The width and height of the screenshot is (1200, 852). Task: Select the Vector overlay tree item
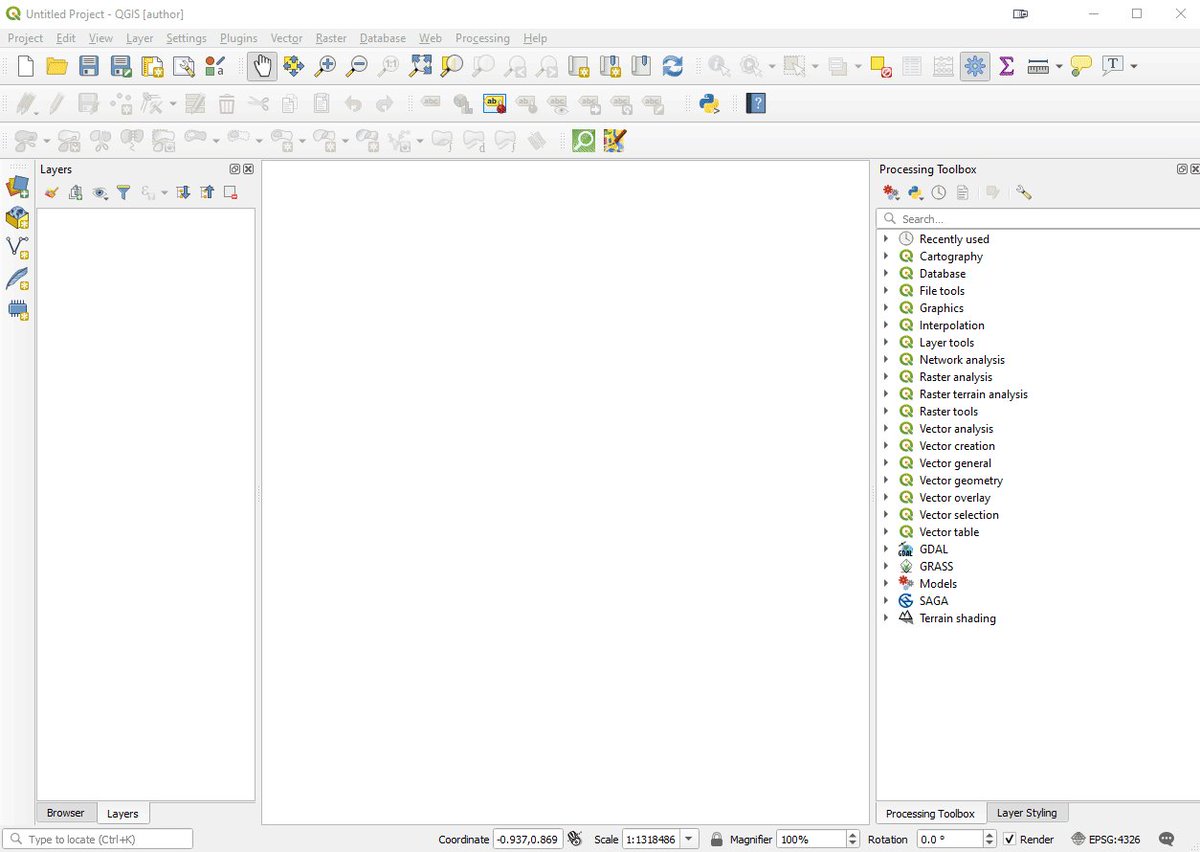coord(955,497)
